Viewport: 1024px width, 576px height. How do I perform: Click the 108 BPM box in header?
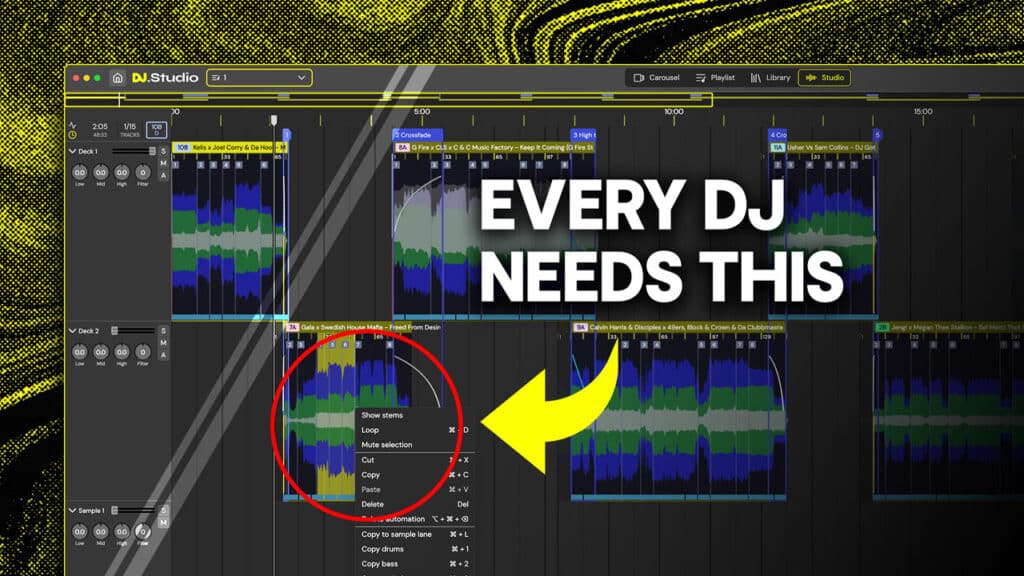(156, 130)
